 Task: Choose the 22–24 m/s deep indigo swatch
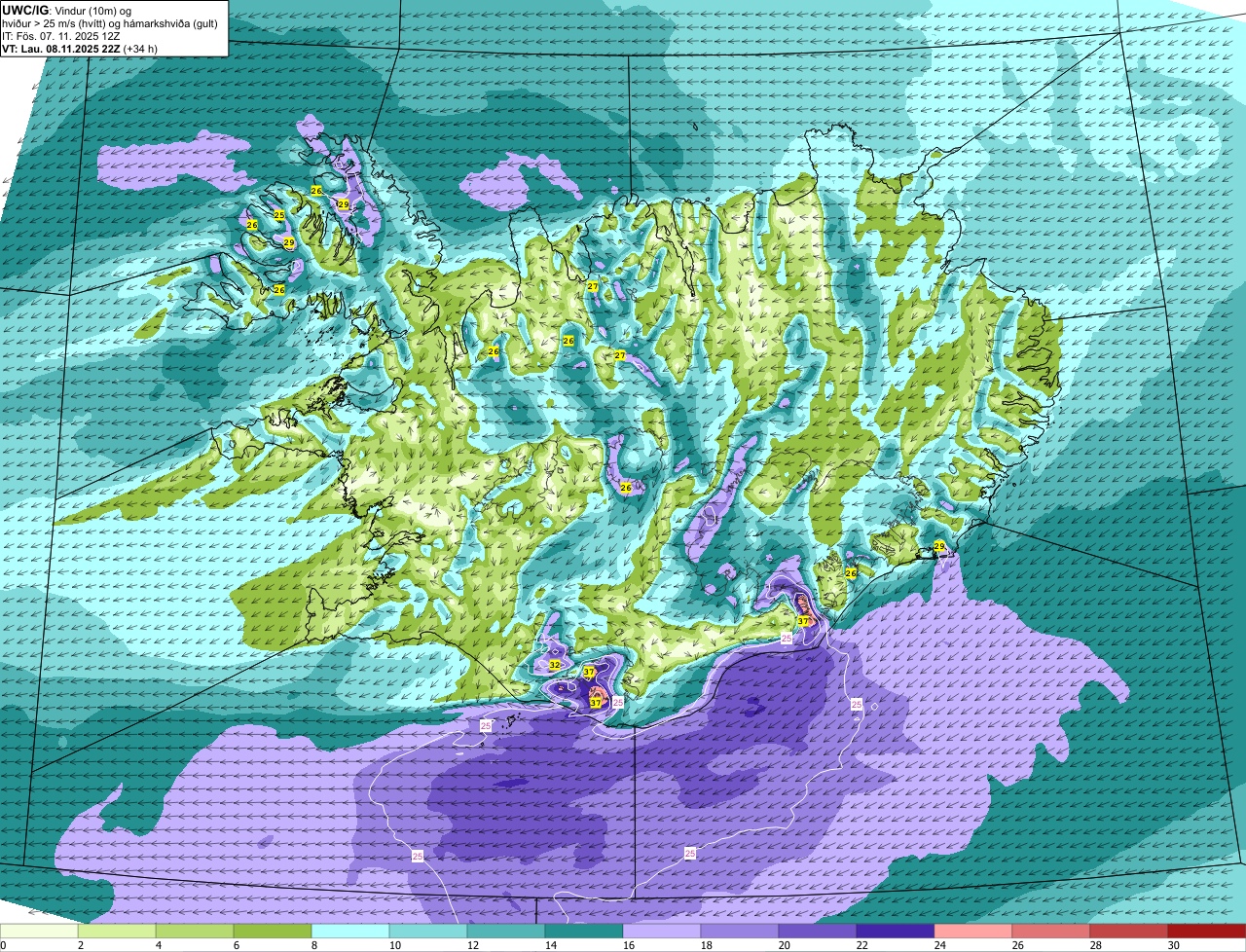896,932
